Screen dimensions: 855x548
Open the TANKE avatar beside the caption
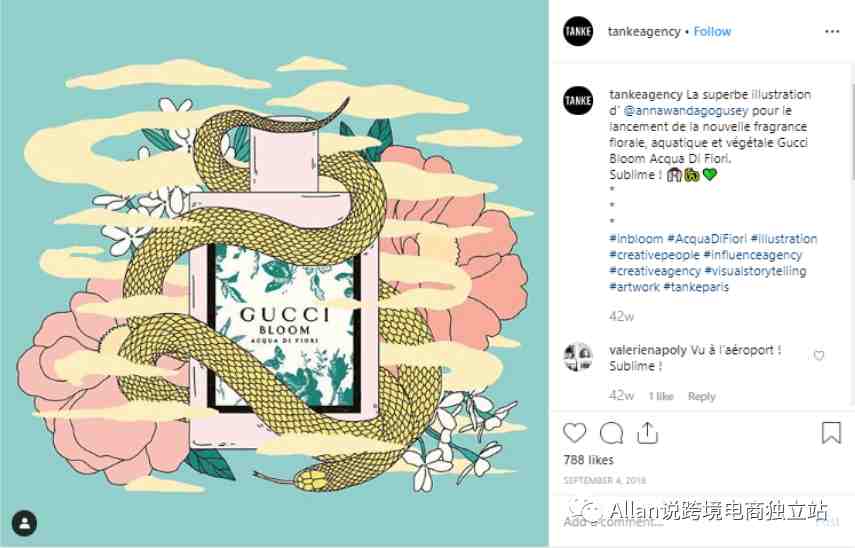click(x=578, y=101)
